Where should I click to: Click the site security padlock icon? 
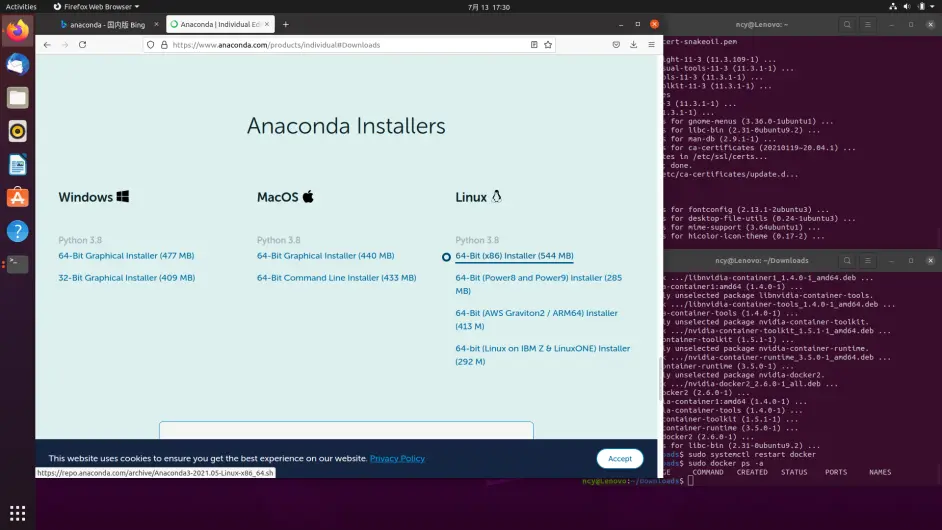point(164,44)
